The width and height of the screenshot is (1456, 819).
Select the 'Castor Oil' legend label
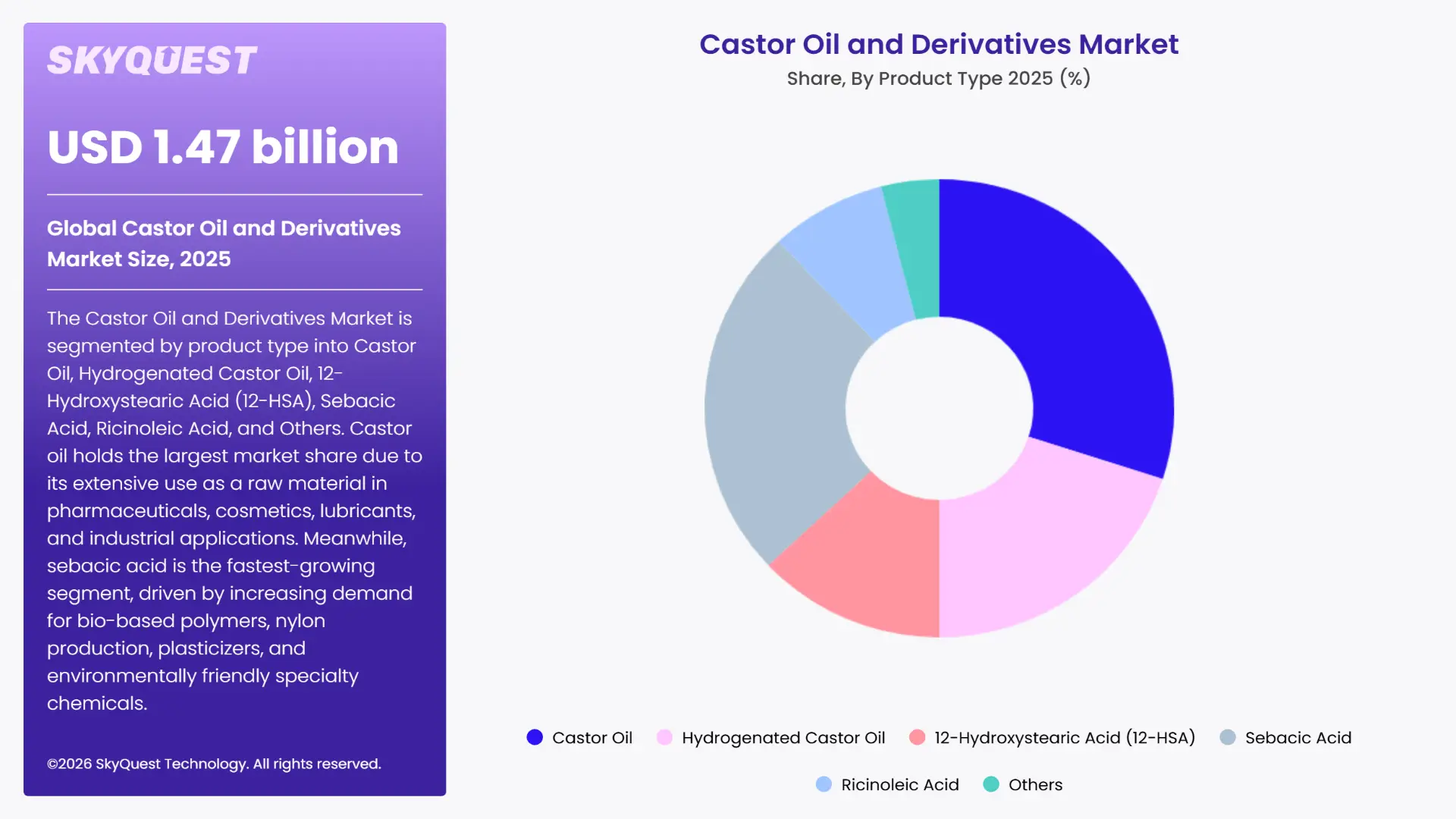(x=592, y=738)
